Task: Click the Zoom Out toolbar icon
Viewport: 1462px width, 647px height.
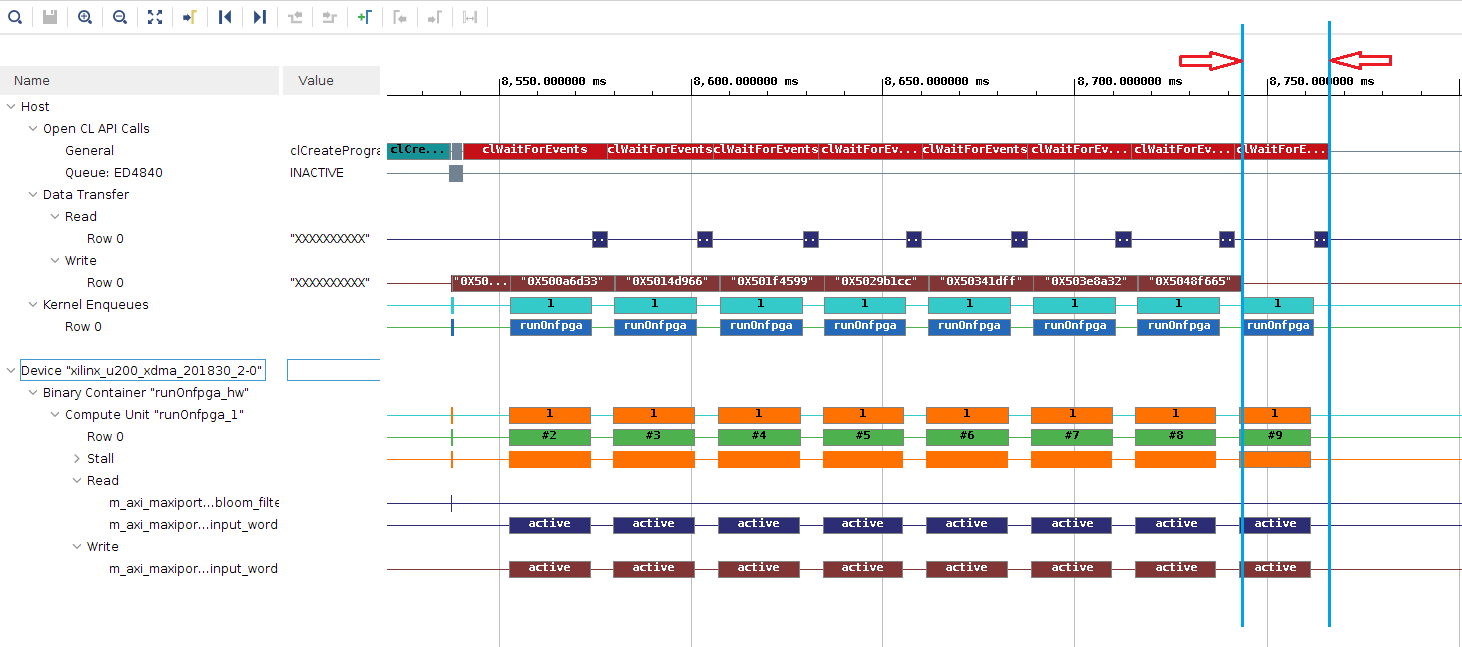Action: (119, 17)
